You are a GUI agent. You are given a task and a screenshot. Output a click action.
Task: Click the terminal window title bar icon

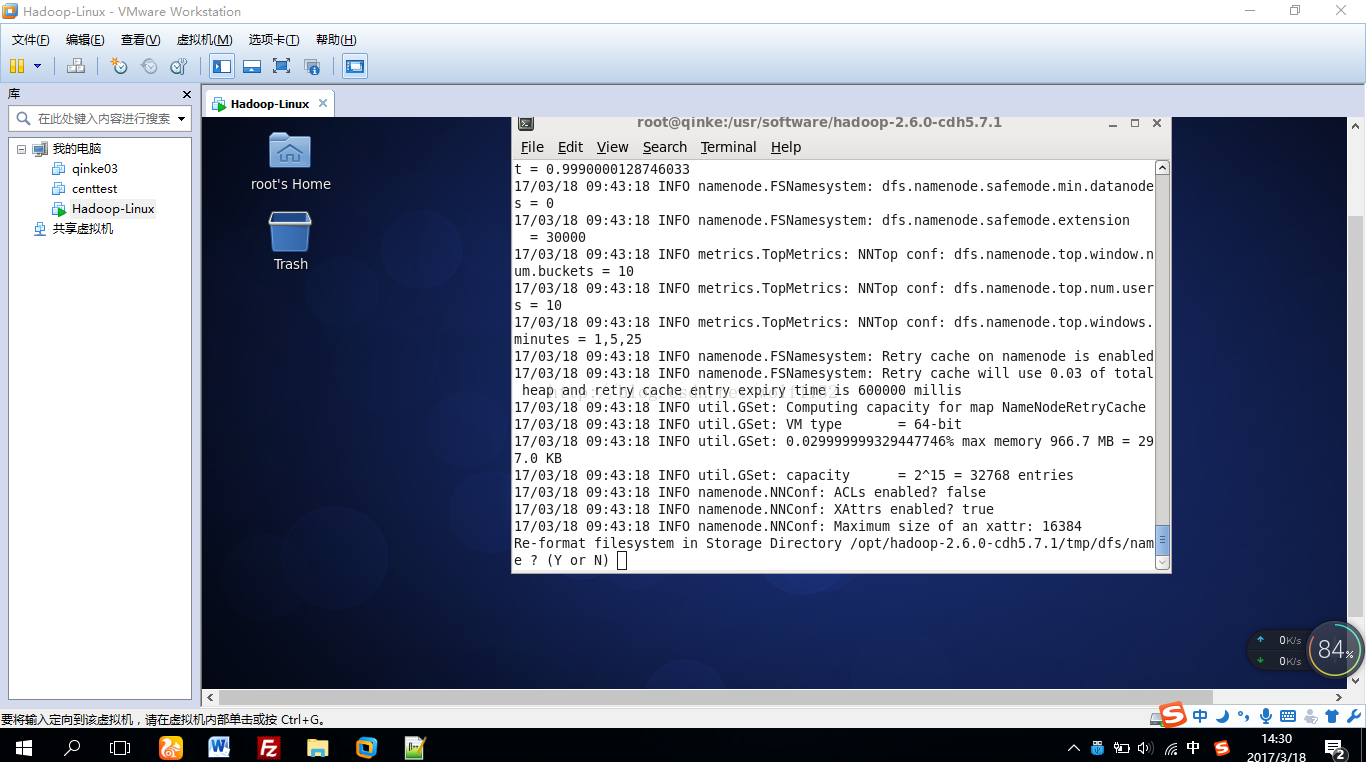point(526,124)
